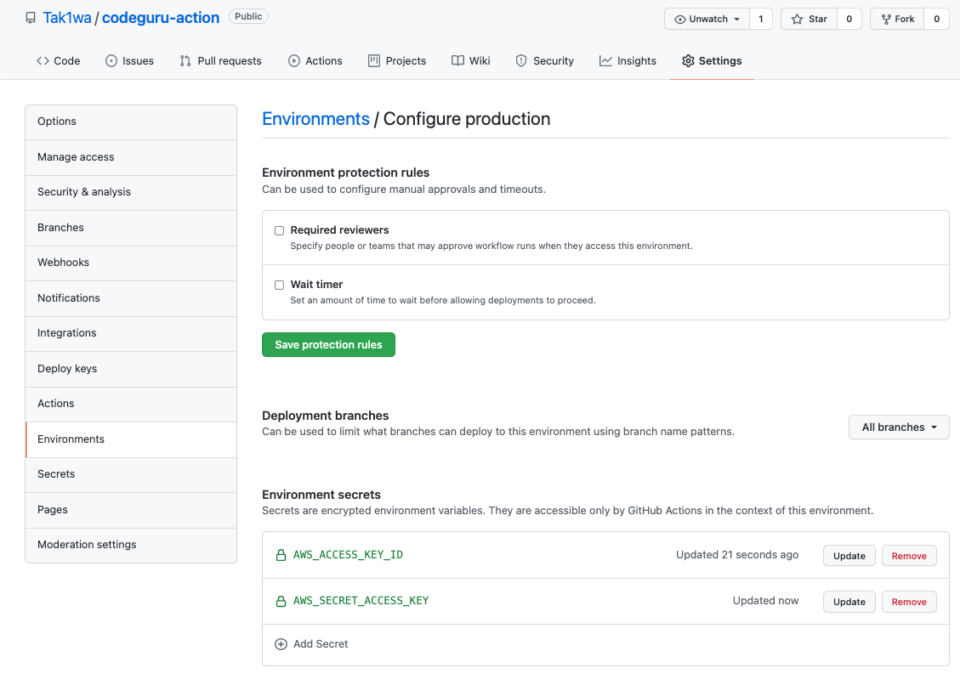This screenshot has height=685, width=960.
Task: Click the Security shield icon
Action: pyautogui.click(x=521, y=60)
